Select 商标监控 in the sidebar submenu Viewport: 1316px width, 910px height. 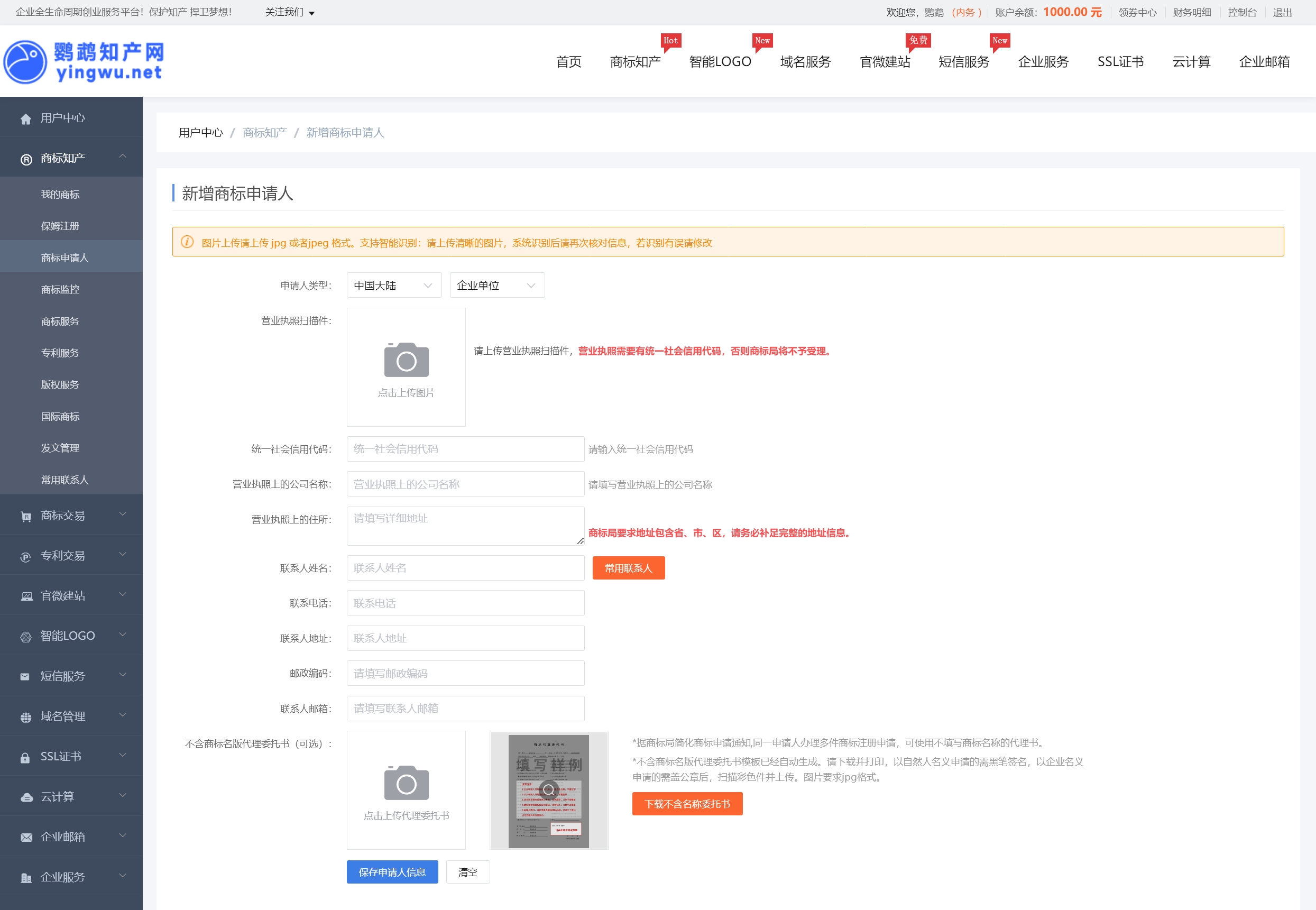60,290
